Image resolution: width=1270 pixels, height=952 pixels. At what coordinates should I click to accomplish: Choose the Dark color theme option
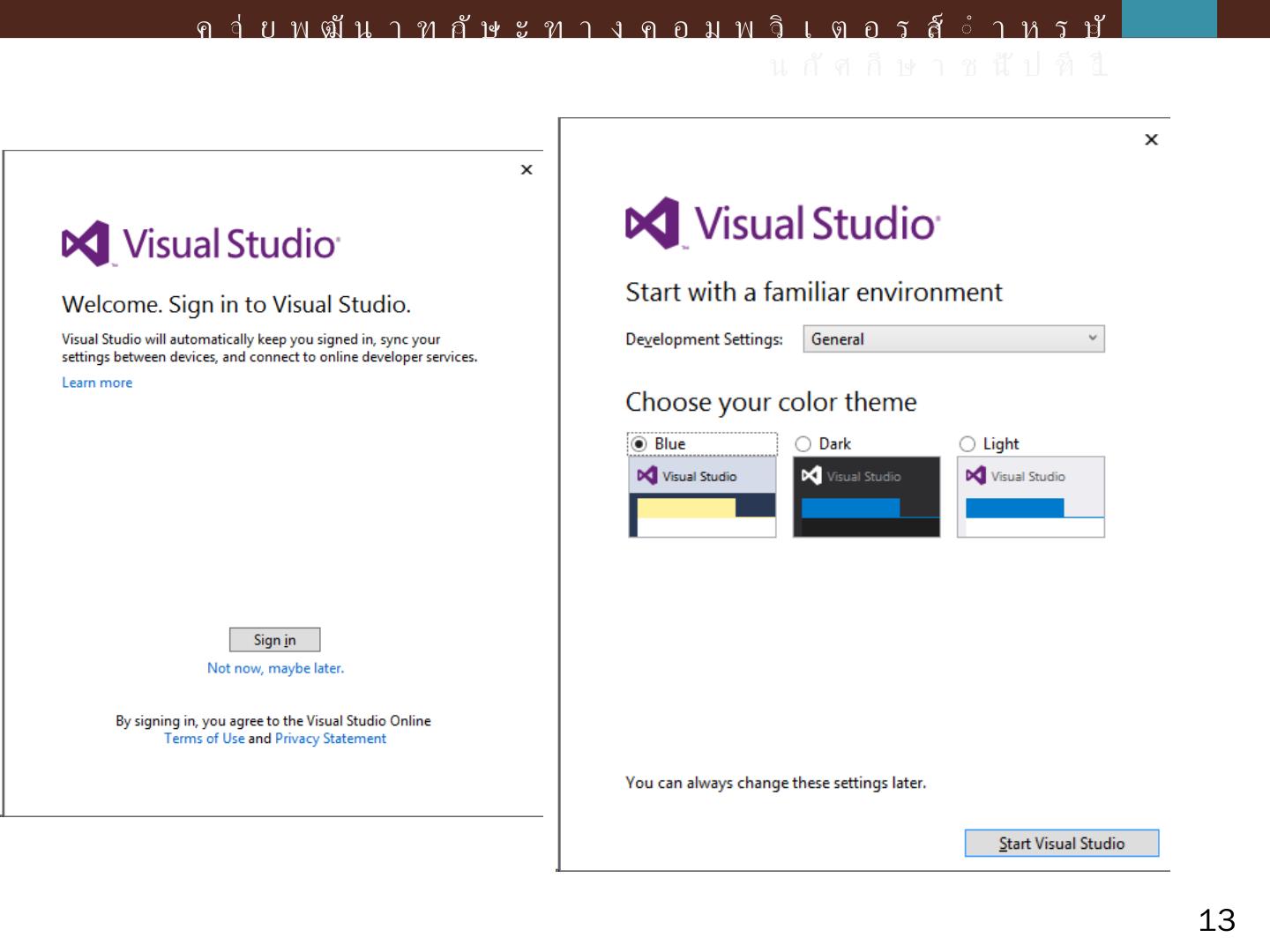803,444
